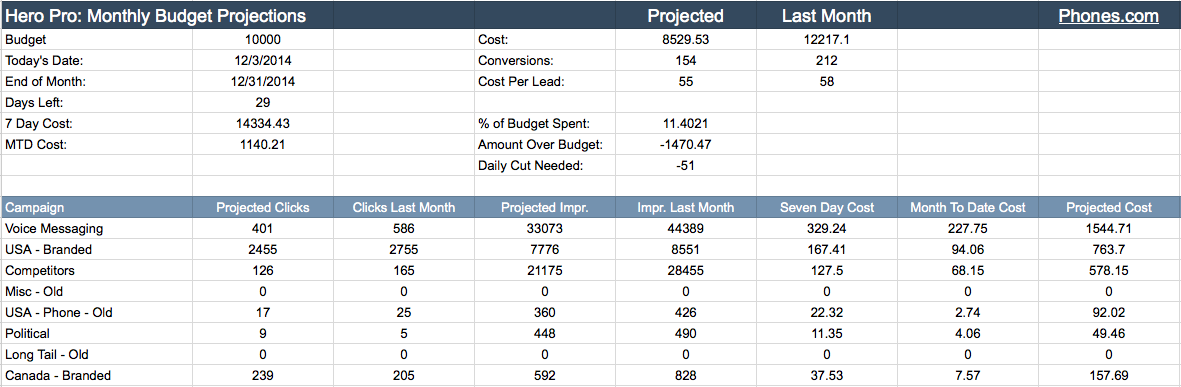Select the Budget value cell 10000

[x=263, y=40]
